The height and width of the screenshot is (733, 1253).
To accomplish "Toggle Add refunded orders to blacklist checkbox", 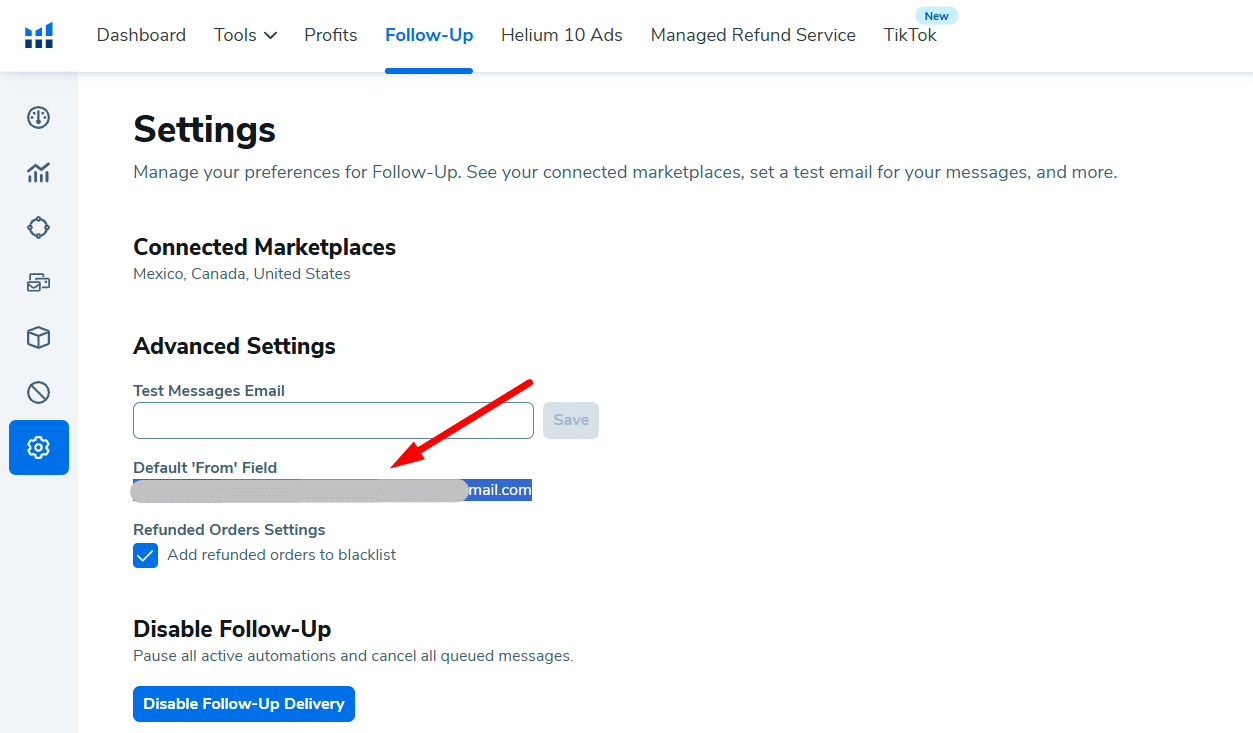I will (x=146, y=555).
